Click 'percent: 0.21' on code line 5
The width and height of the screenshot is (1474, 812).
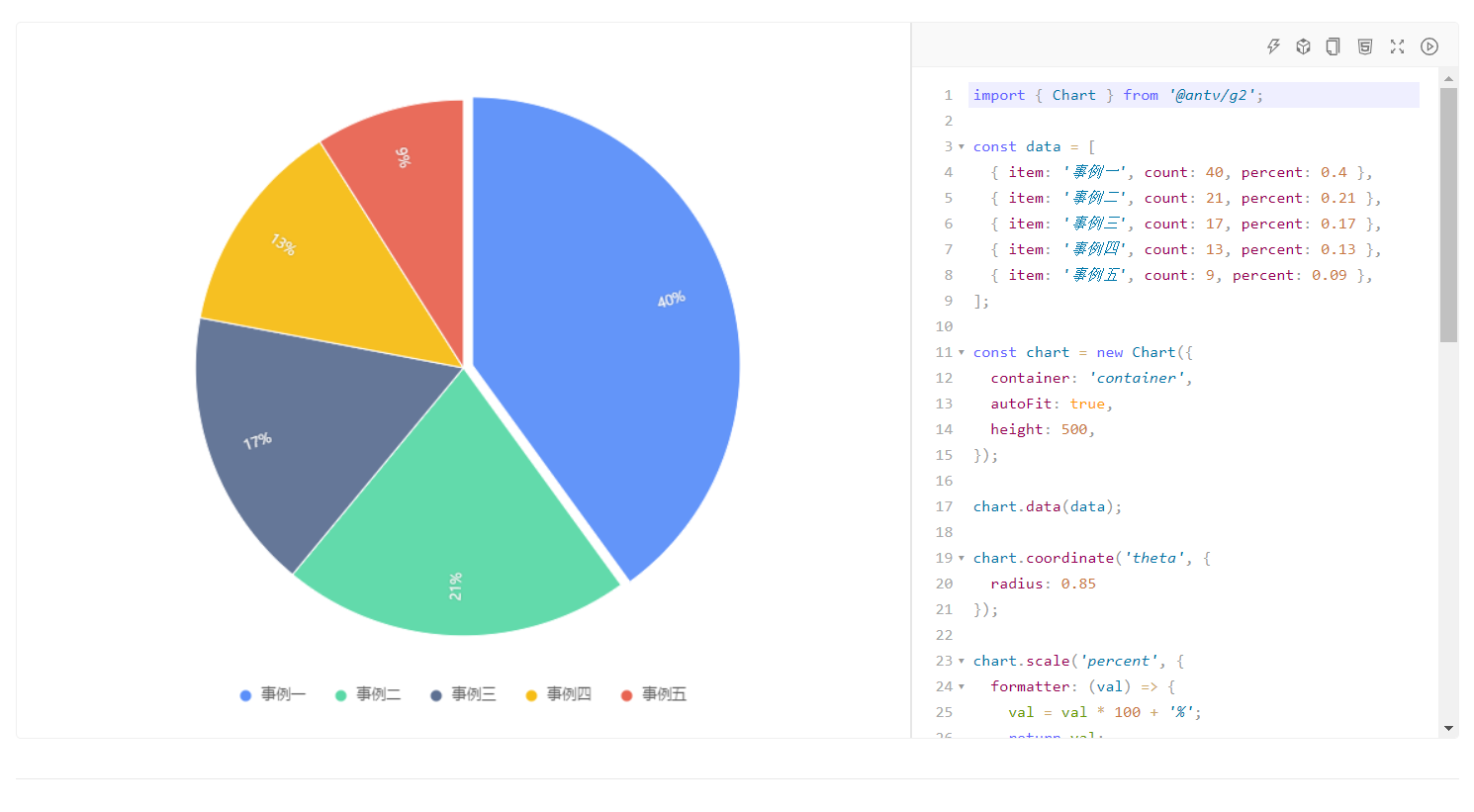(x=1299, y=198)
